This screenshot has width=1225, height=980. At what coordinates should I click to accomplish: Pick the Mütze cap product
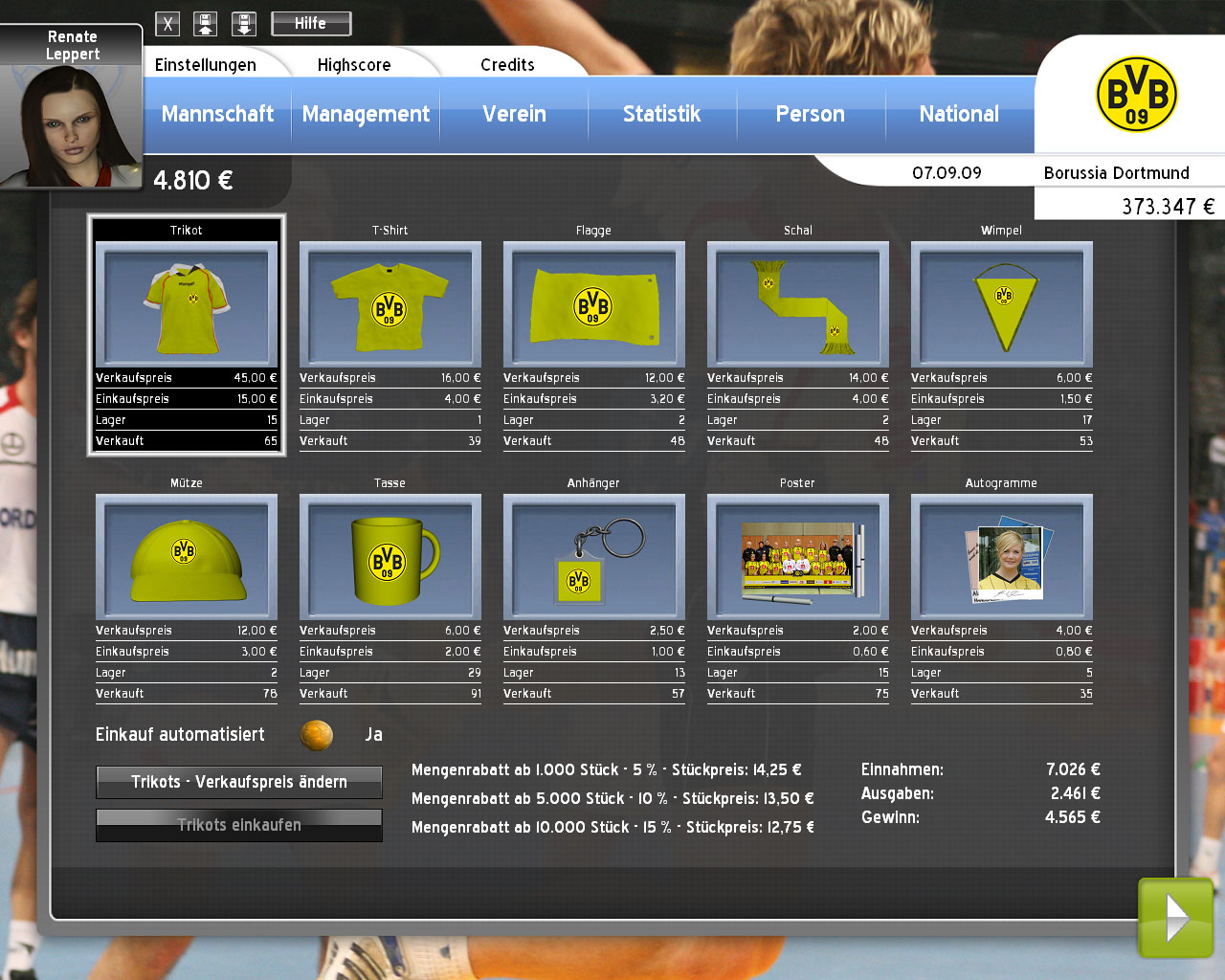tap(187, 557)
